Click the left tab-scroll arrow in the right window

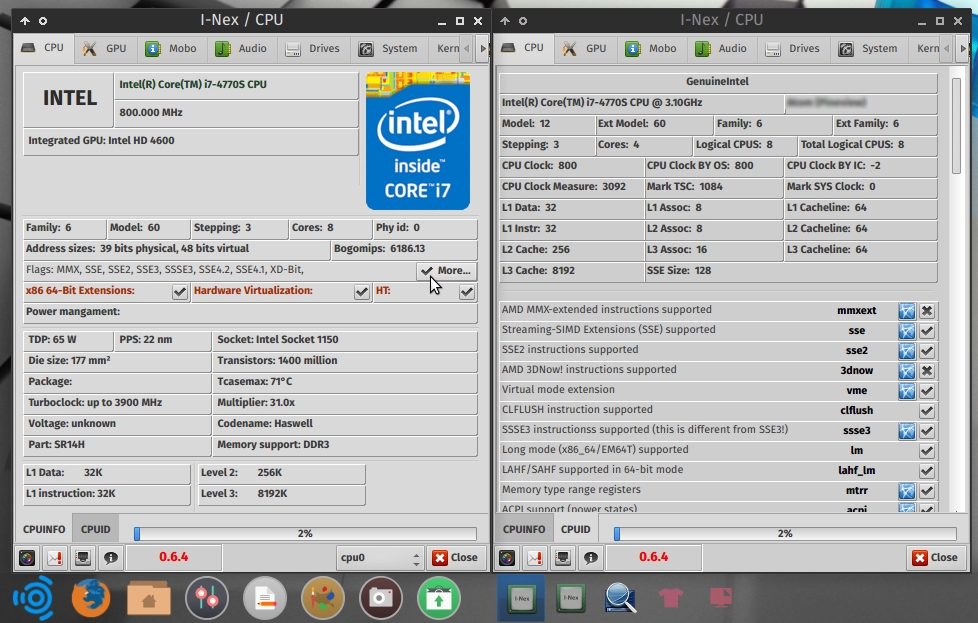click(946, 49)
